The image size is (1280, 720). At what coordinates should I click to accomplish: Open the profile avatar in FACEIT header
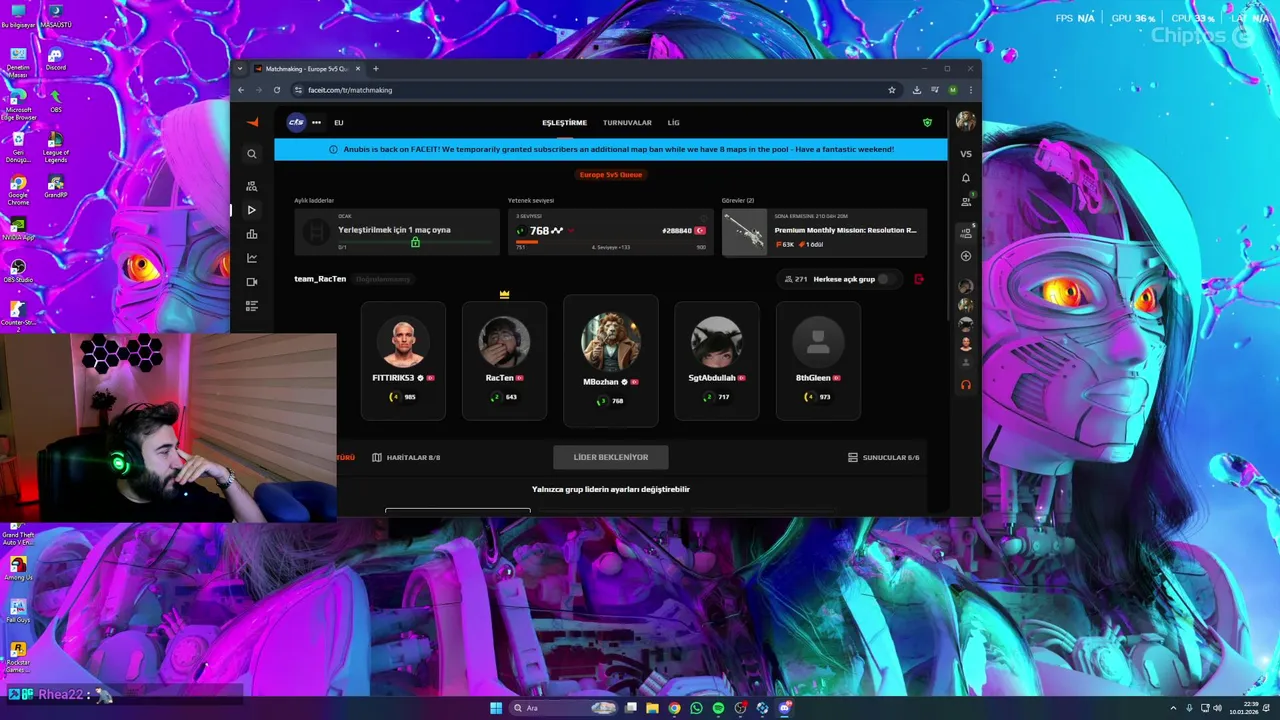click(x=965, y=122)
